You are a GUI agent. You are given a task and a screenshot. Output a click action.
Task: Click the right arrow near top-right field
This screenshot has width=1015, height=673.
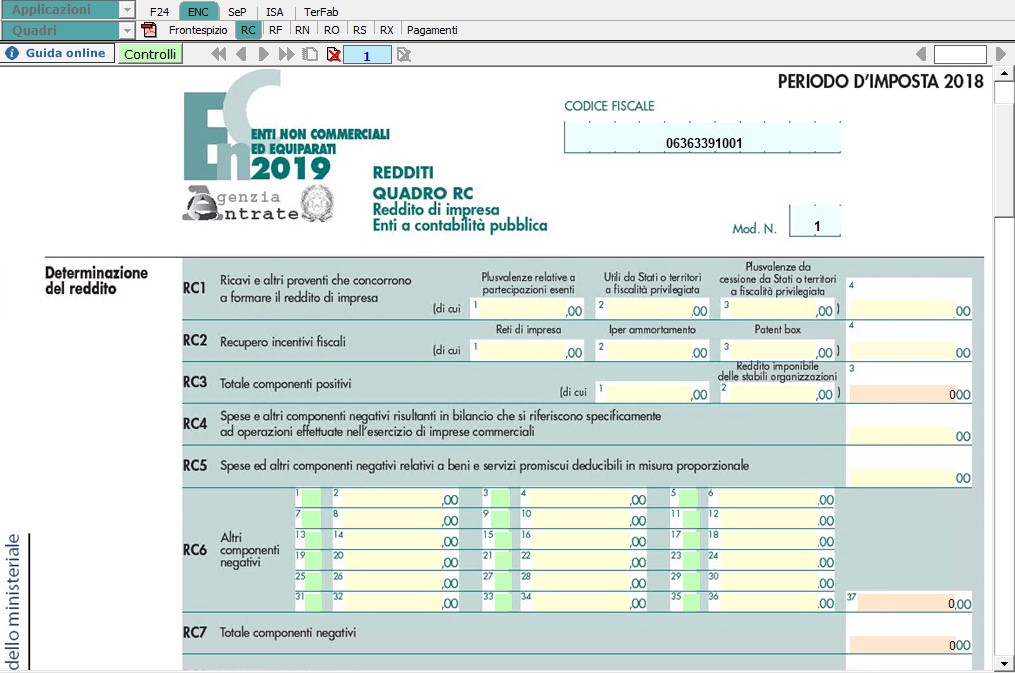tap(1001, 54)
